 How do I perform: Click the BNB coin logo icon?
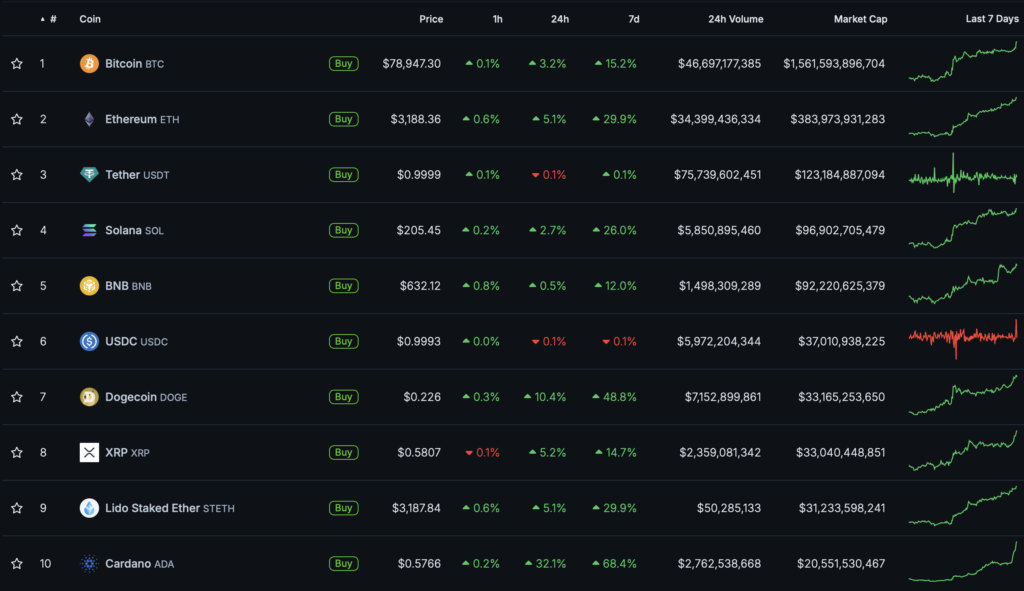pyautogui.click(x=89, y=286)
